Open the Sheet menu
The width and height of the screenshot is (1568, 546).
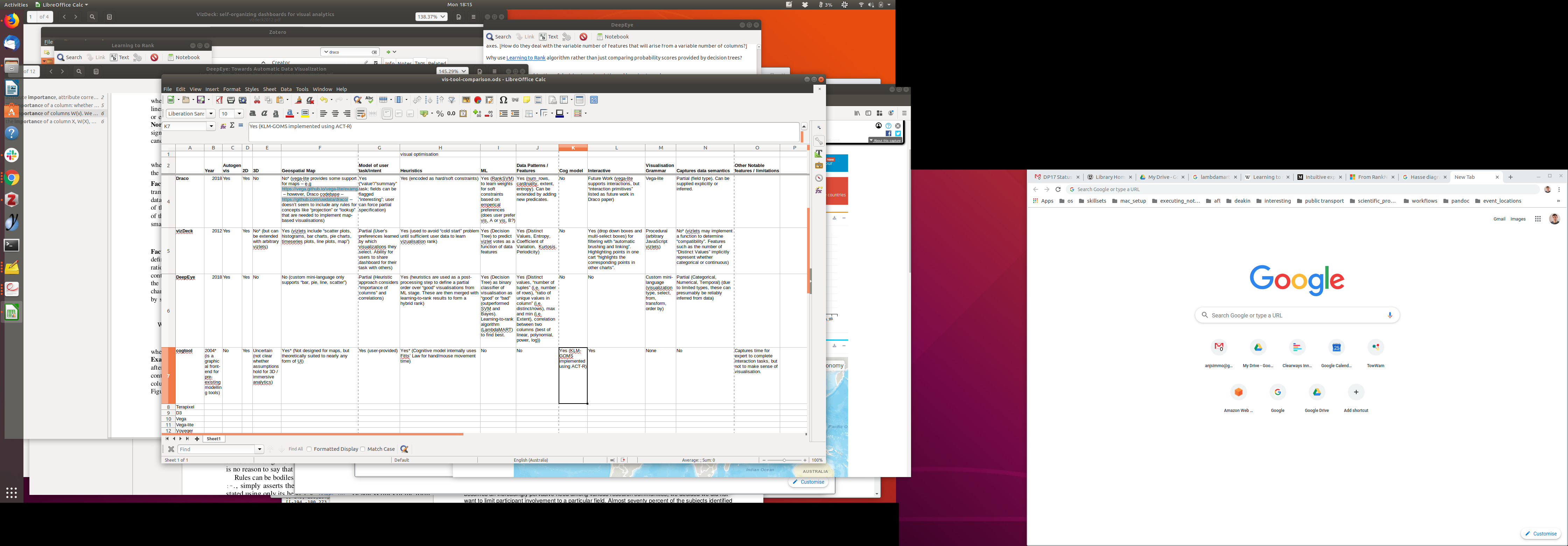(269, 89)
